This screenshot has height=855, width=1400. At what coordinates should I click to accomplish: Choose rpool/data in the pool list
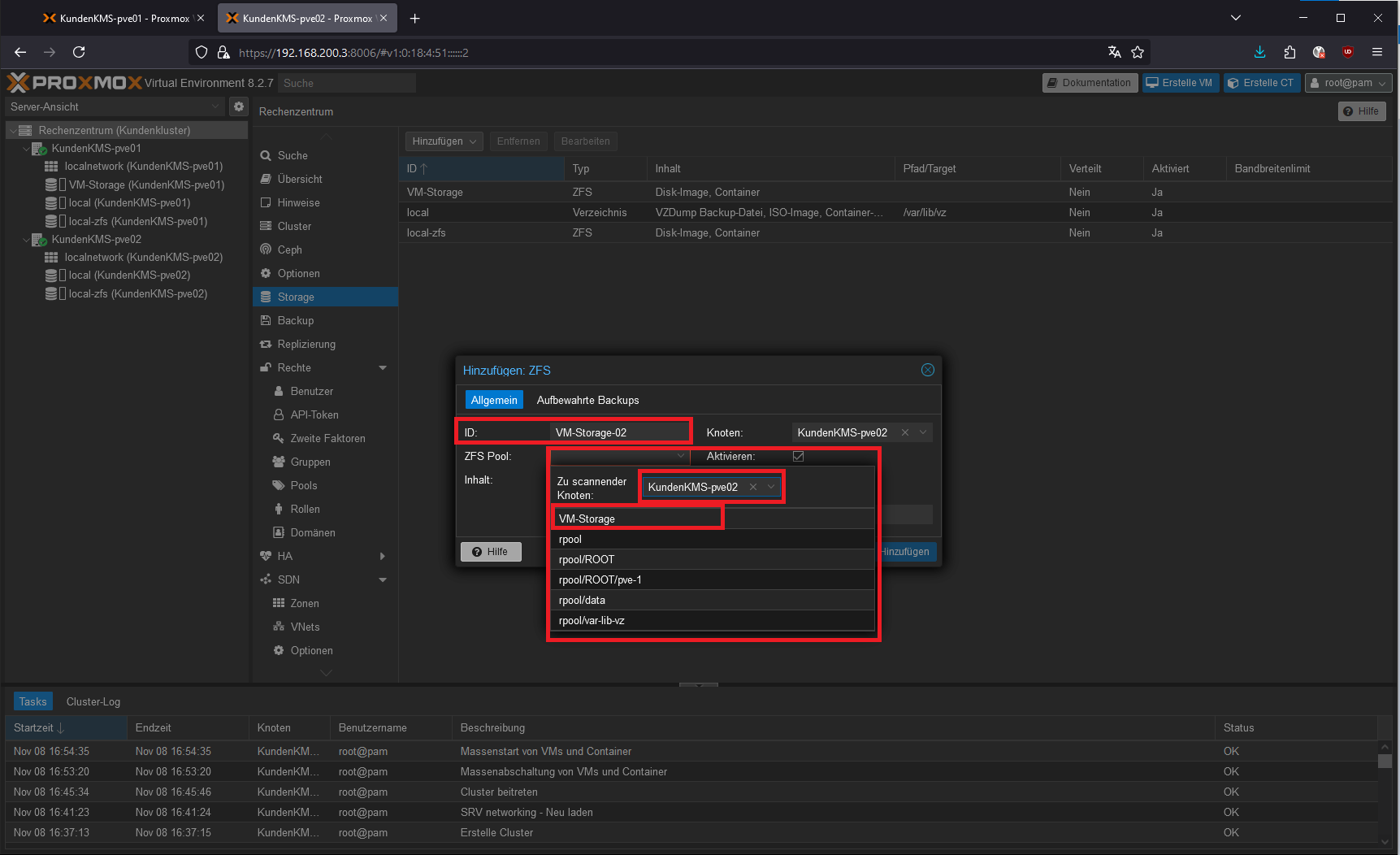point(582,600)
